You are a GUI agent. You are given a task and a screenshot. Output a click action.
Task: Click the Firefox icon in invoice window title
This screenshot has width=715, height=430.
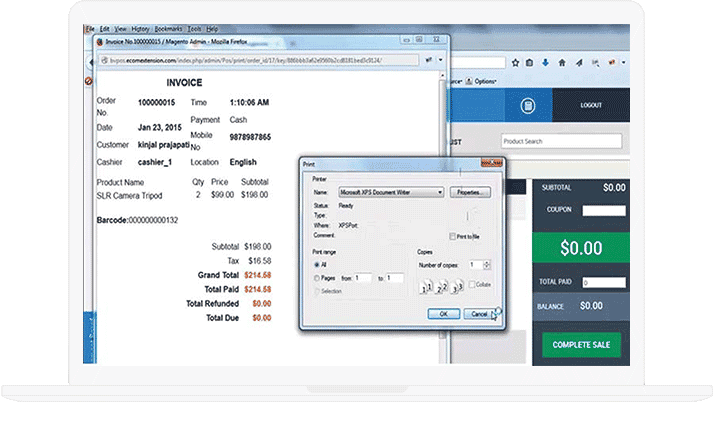[x=98, y=41]
